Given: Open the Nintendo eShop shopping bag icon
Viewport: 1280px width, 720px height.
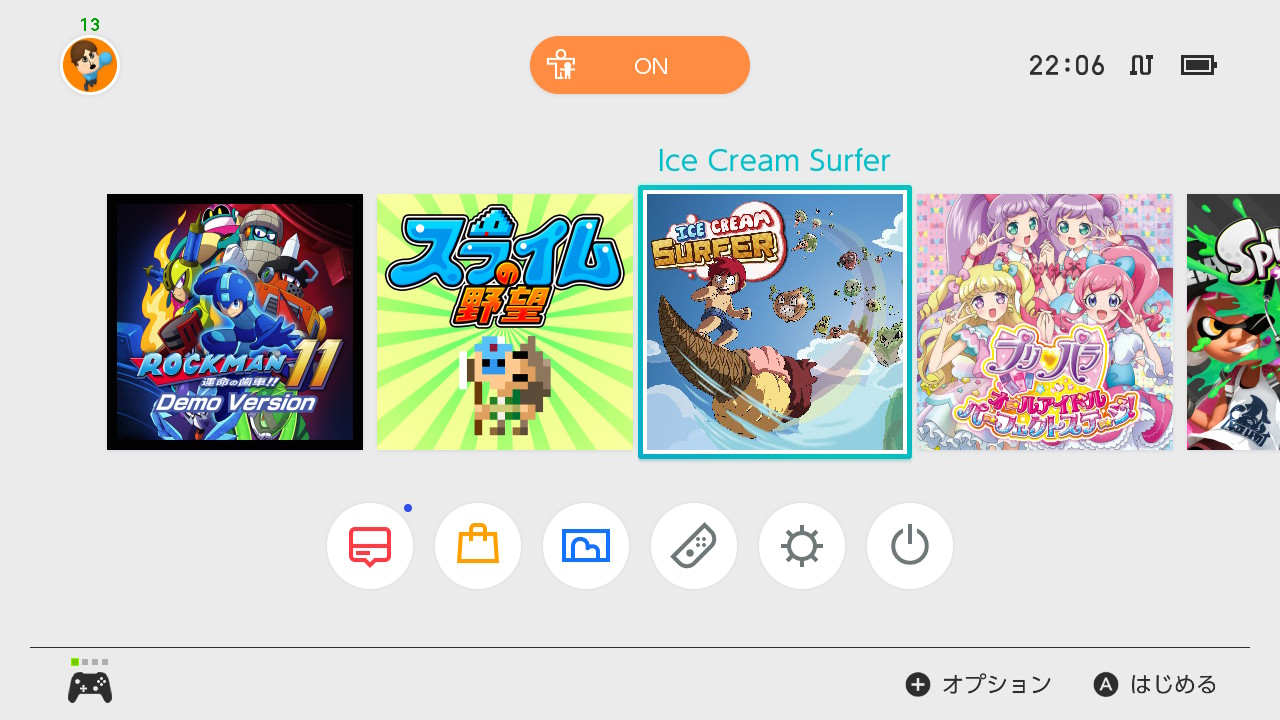Looking at the screenshot, I should [x=478, y=546].
